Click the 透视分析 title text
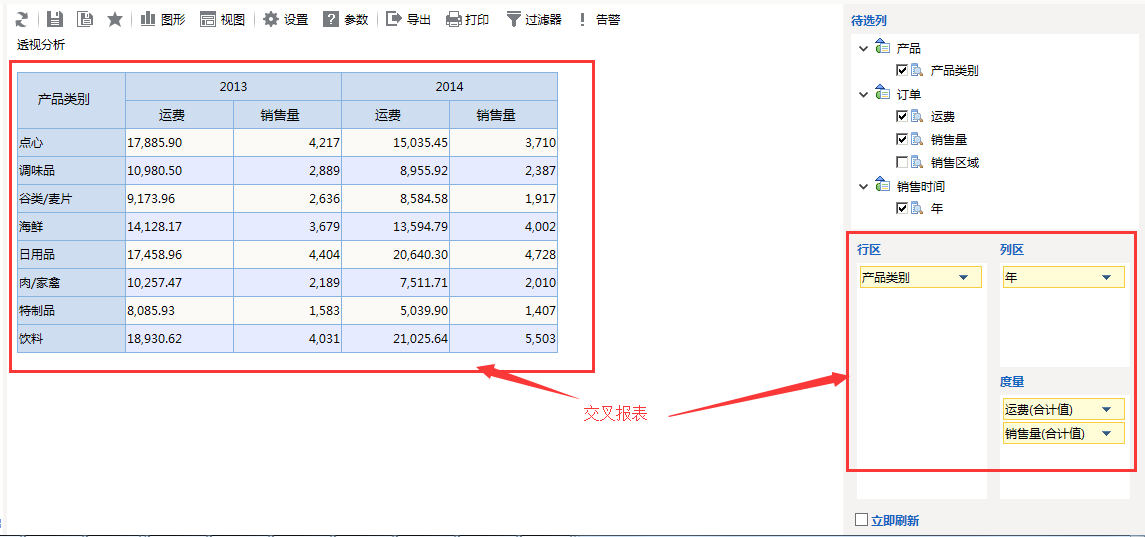The height and width of the screenshot is (537, 1145). tap(41, 45)
